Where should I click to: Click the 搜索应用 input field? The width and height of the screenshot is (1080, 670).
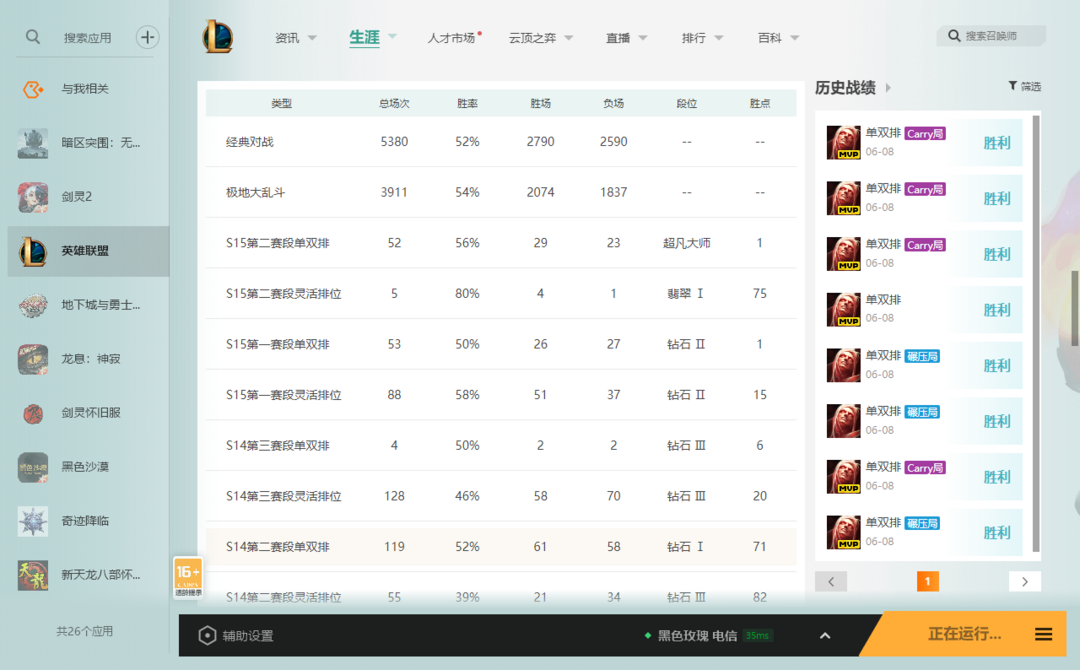tap(87, 38)
